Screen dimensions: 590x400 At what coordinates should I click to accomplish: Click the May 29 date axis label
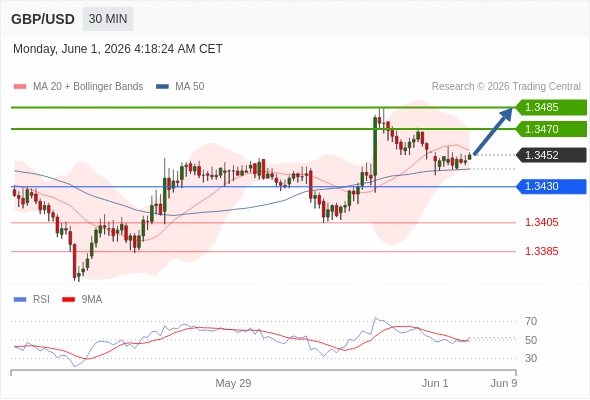click(x=233, y=383)
